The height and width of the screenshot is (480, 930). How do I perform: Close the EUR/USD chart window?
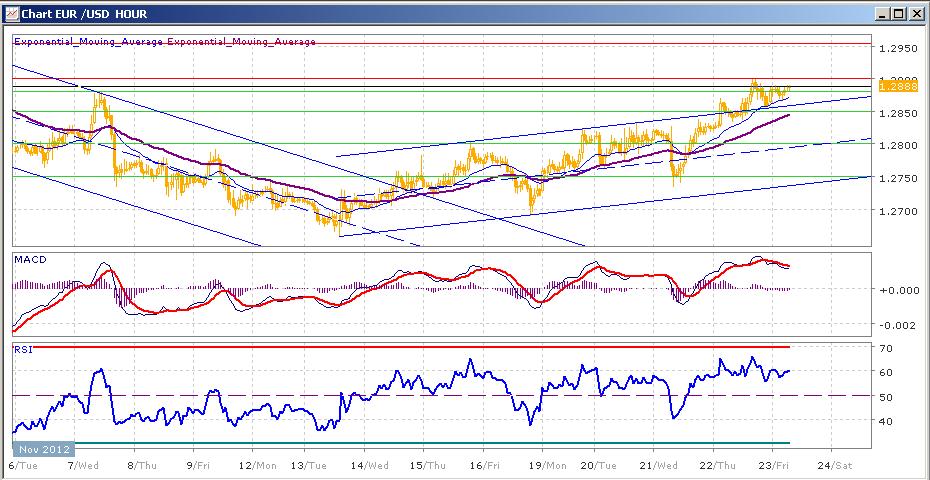point(915,14)
